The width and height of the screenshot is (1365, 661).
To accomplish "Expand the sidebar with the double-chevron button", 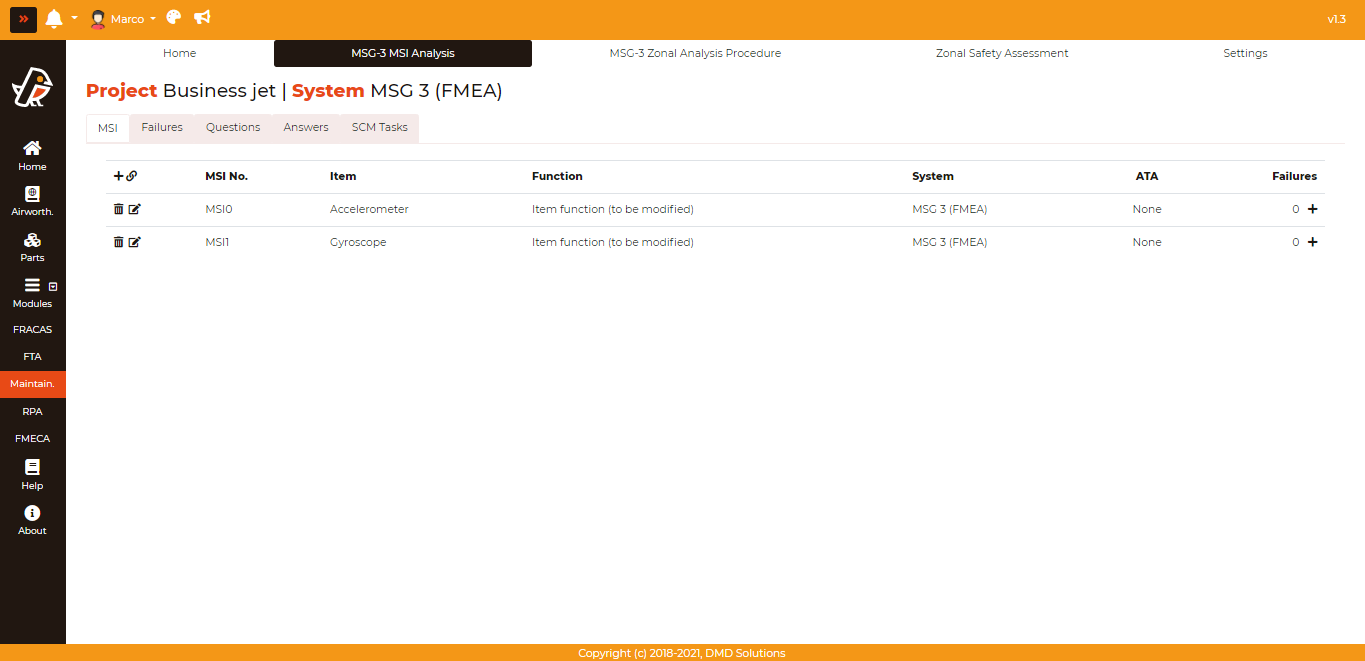I will (23, 19).
